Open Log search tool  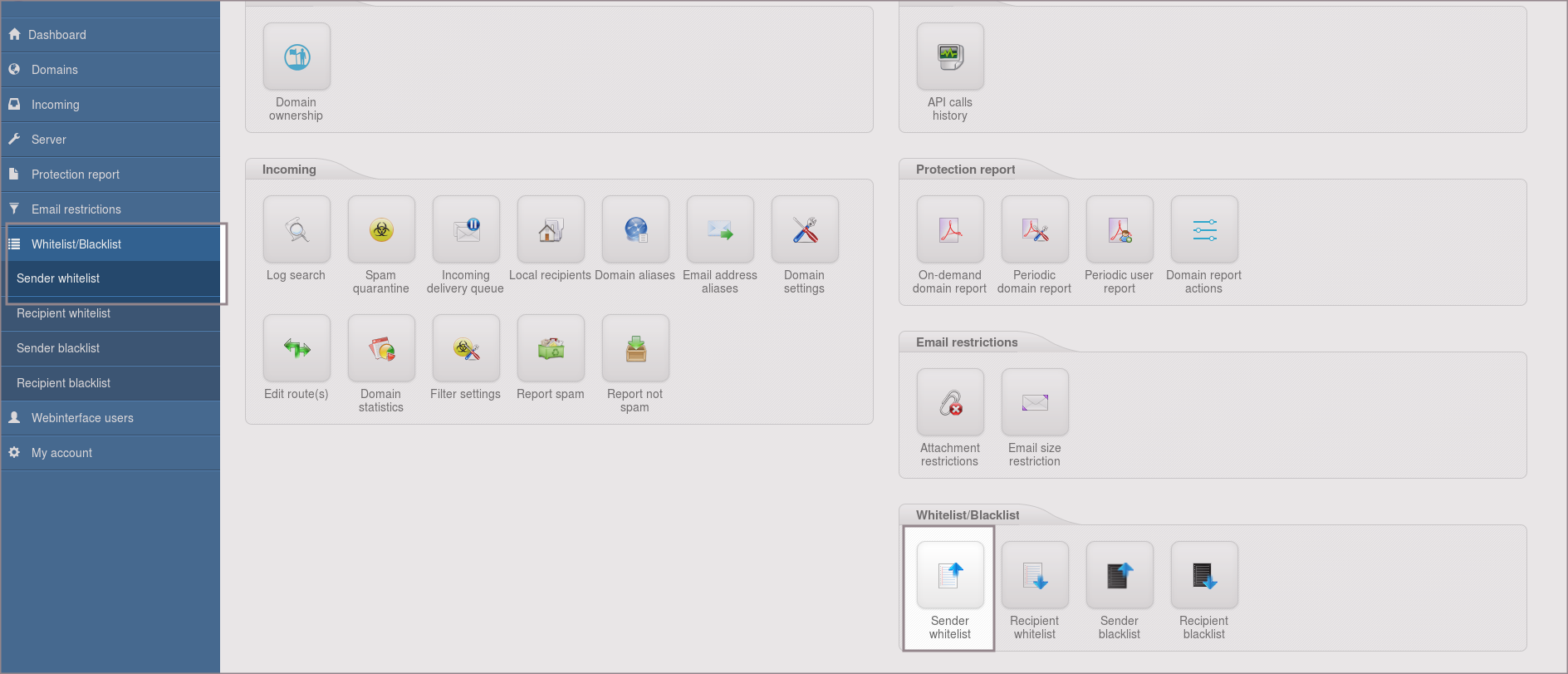[x=296, y=230]
